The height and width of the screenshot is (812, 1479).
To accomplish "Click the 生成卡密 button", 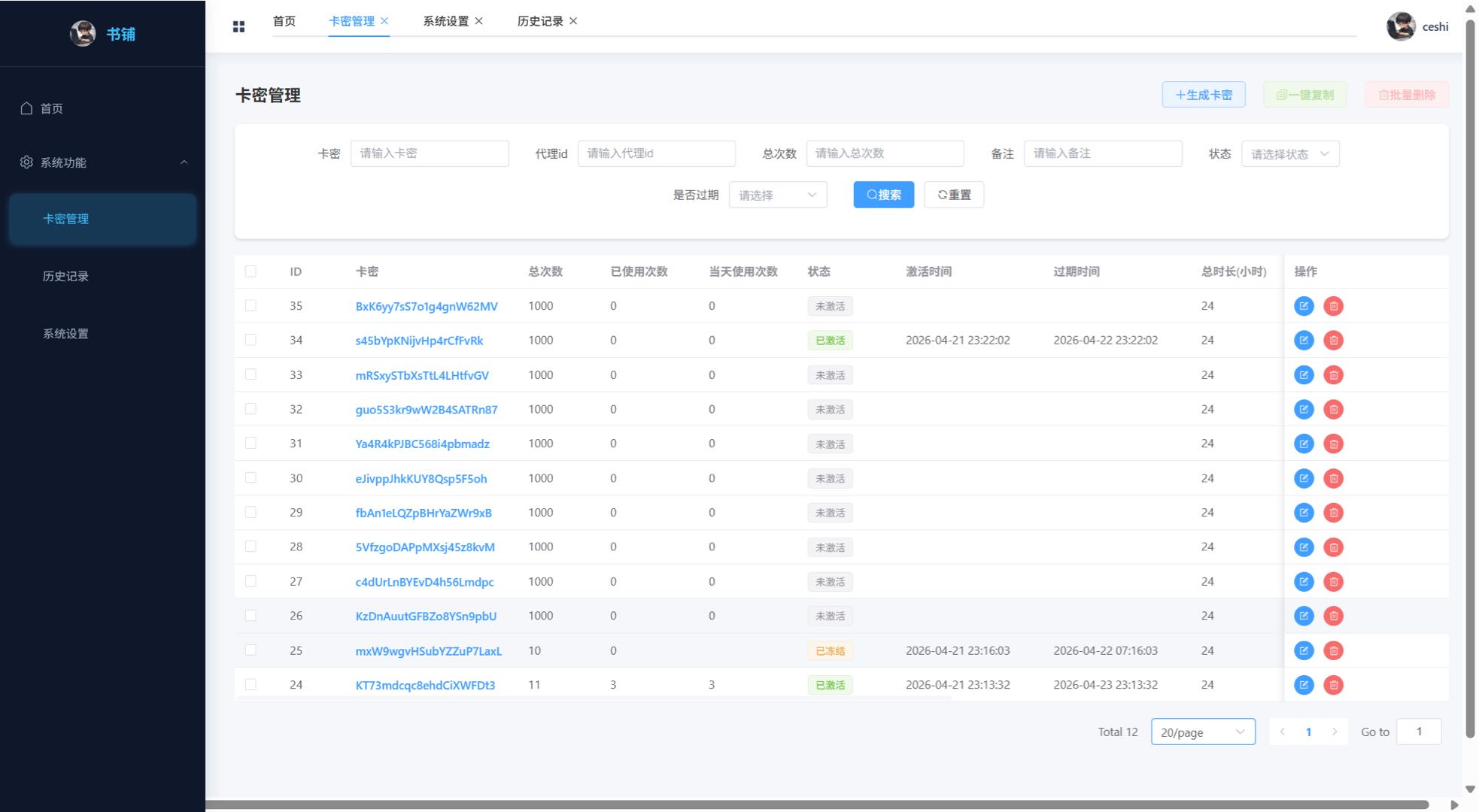I will (1204, 94).
